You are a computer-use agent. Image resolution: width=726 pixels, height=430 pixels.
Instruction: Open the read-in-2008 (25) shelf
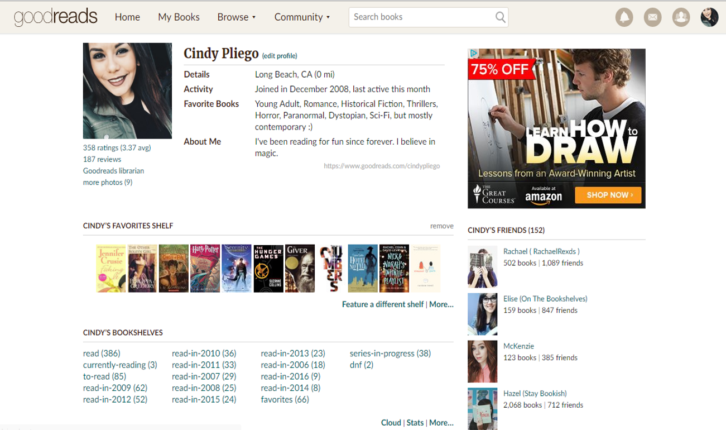(204, 388)
